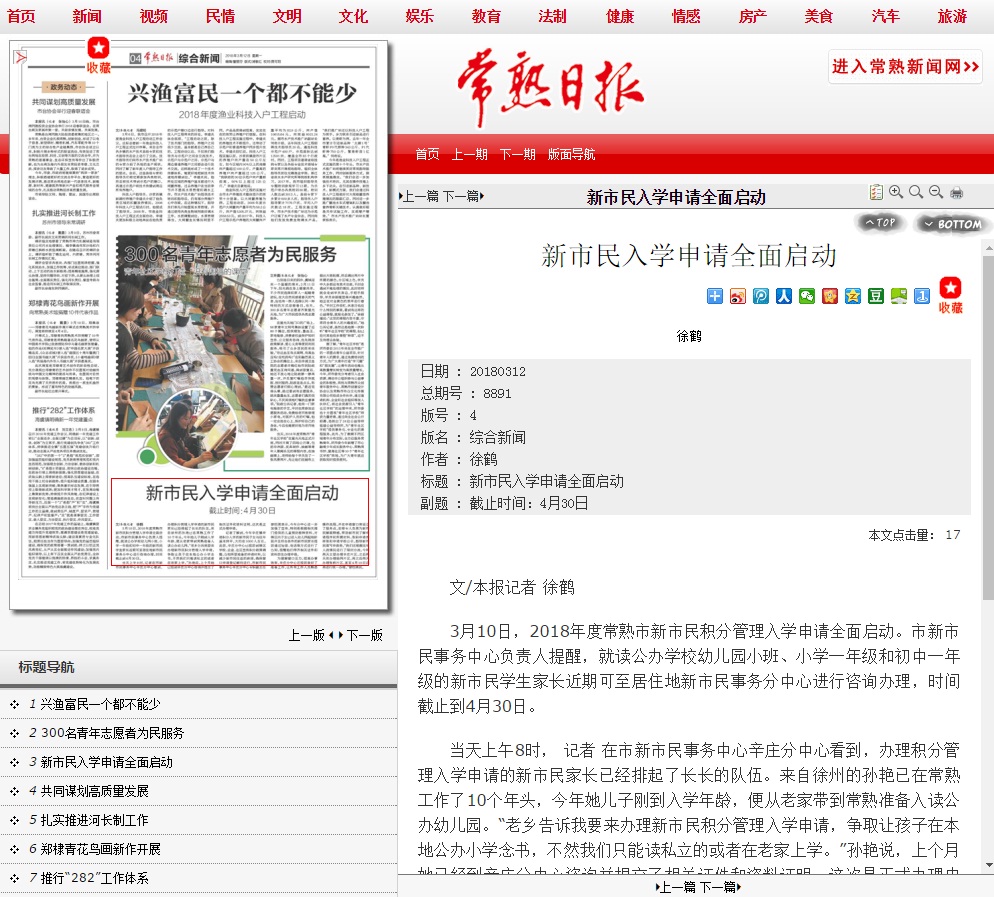The image size is (994, 897).
Task: Open the 娱乐 menu item
Action: 420,16
